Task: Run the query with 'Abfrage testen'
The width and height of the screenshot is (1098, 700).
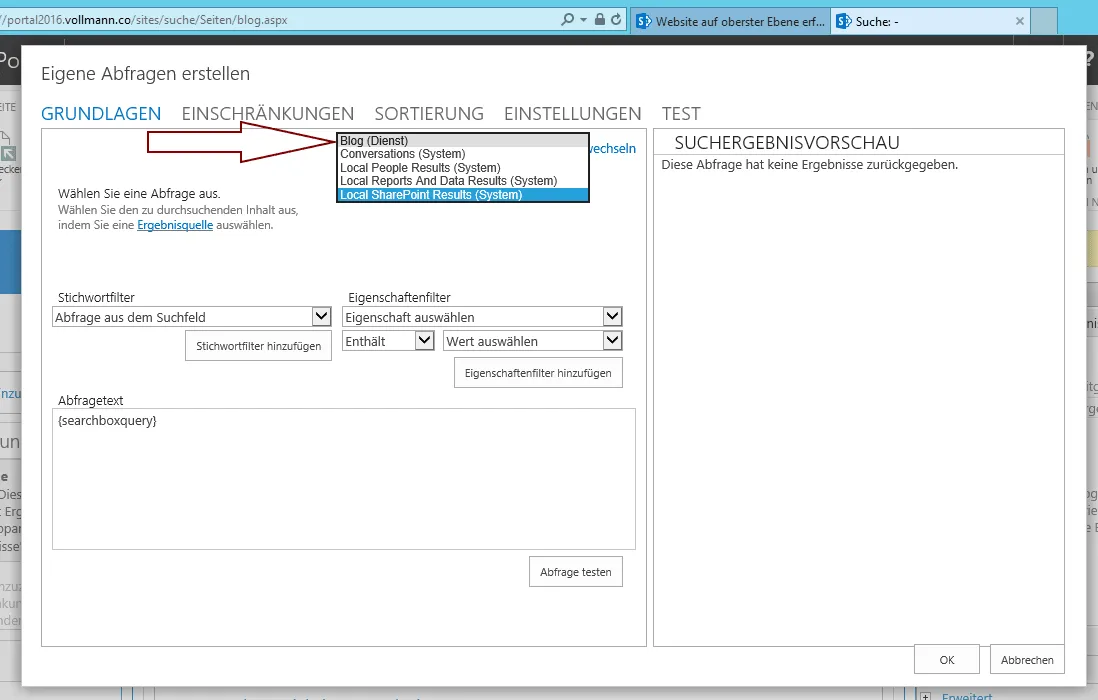Action: 576,572
